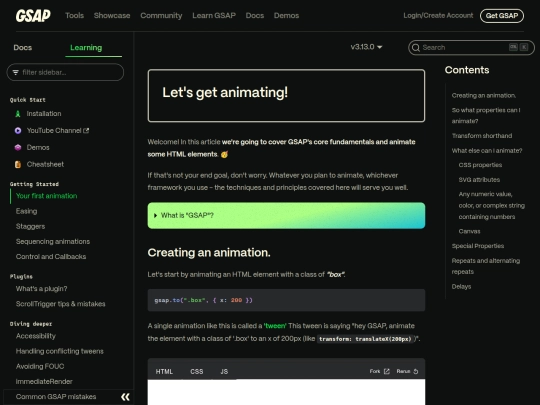Go to Learn GSAP in the navigation bar
The height and width of the screenshot is (405, 540).
(x=214, y=15)
